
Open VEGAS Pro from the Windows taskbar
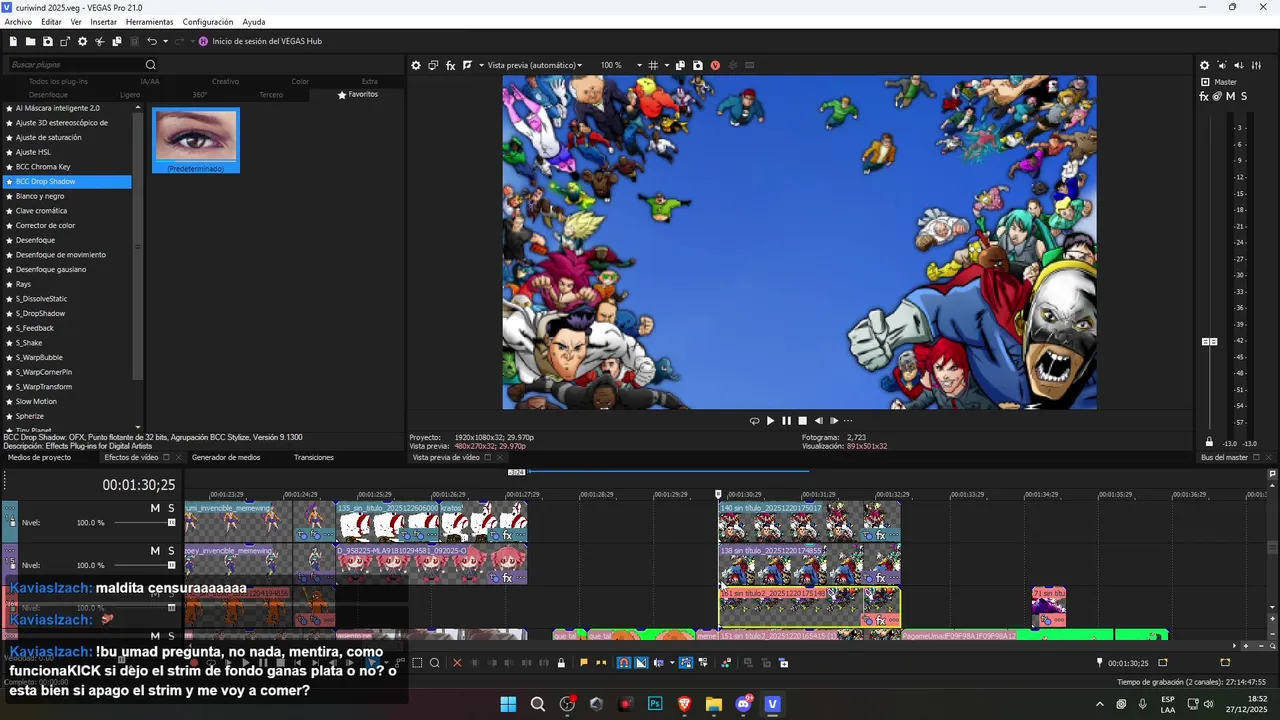(772, 704)
